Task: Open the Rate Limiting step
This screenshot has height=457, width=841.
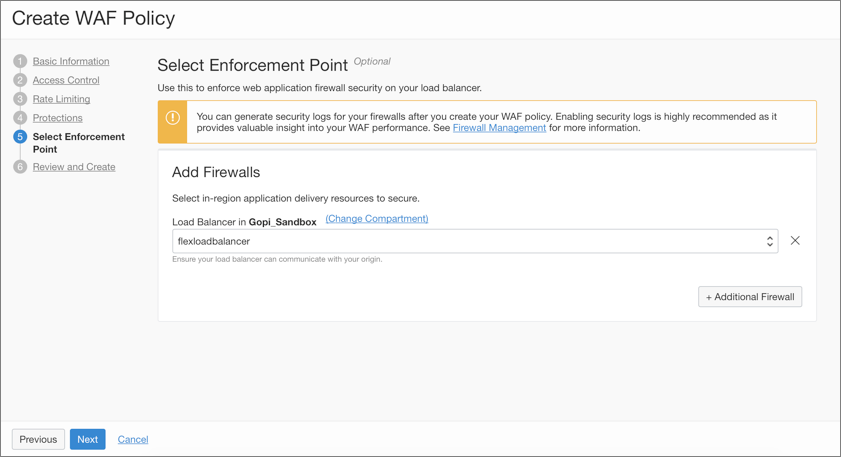Action: [x=61, y=99]
